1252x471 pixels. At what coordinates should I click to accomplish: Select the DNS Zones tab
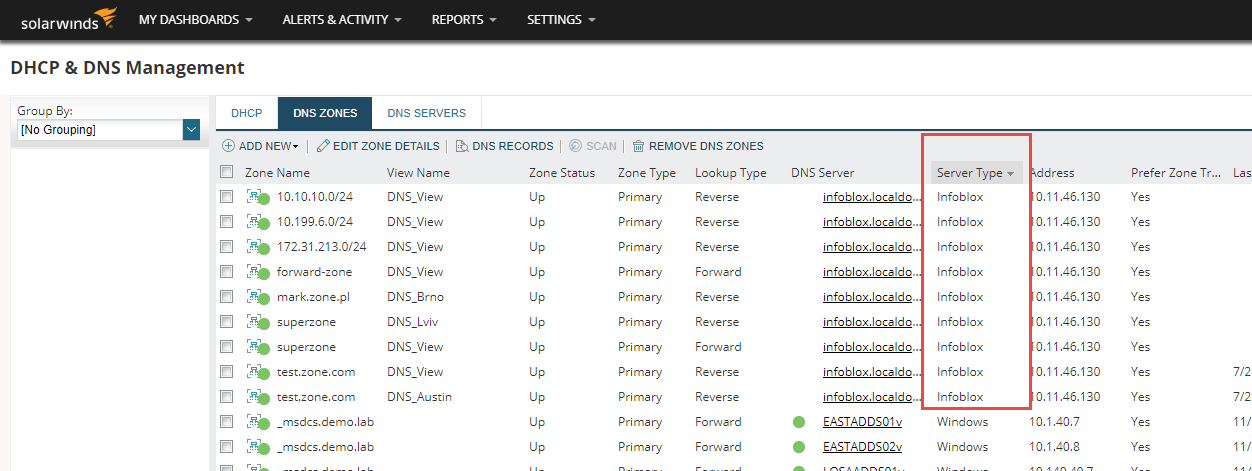[x=325, y=114]
